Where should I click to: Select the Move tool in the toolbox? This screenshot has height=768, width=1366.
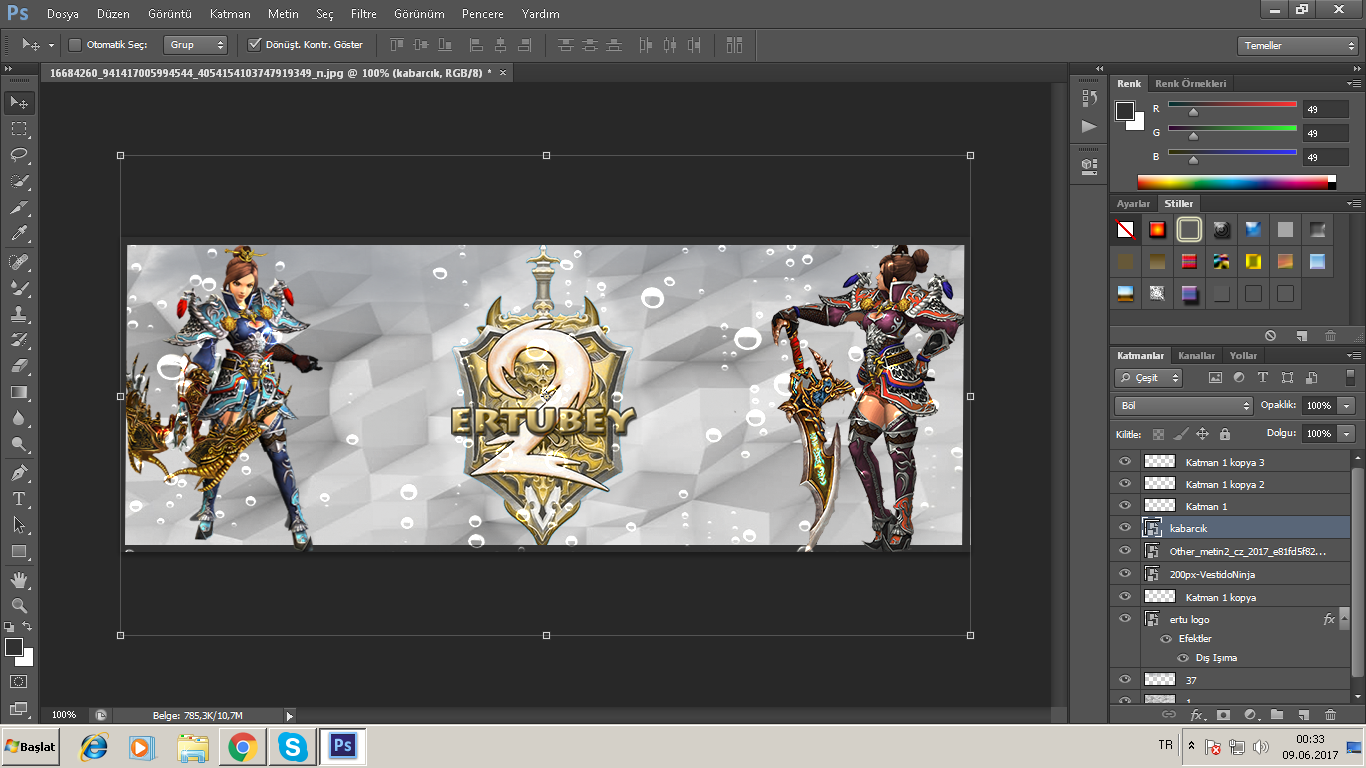[x=19, y=103]
